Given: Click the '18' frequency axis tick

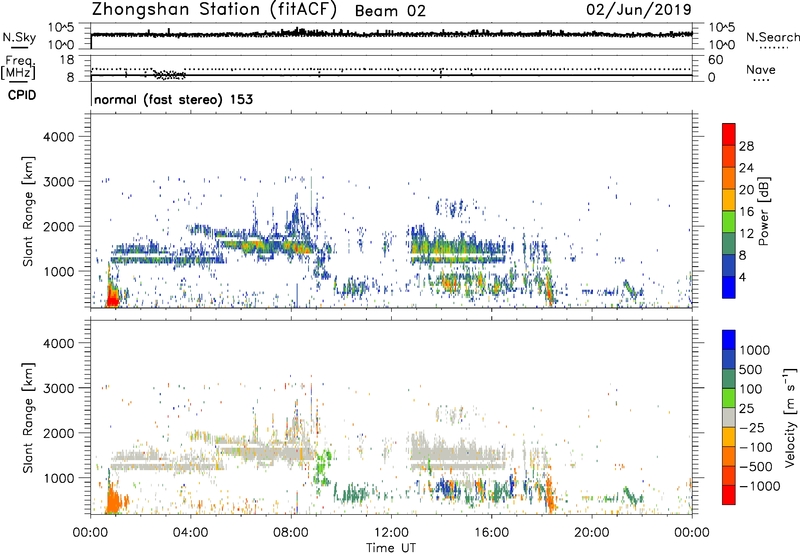Looking at the screenshot, I should click(67, 60).
